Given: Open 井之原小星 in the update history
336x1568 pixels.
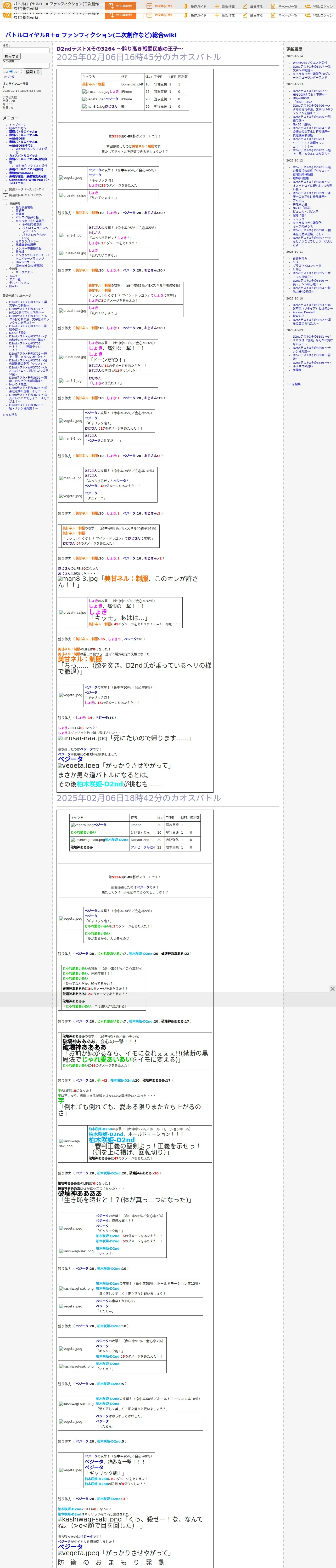Looking at the screenshot, I should 300,205.
